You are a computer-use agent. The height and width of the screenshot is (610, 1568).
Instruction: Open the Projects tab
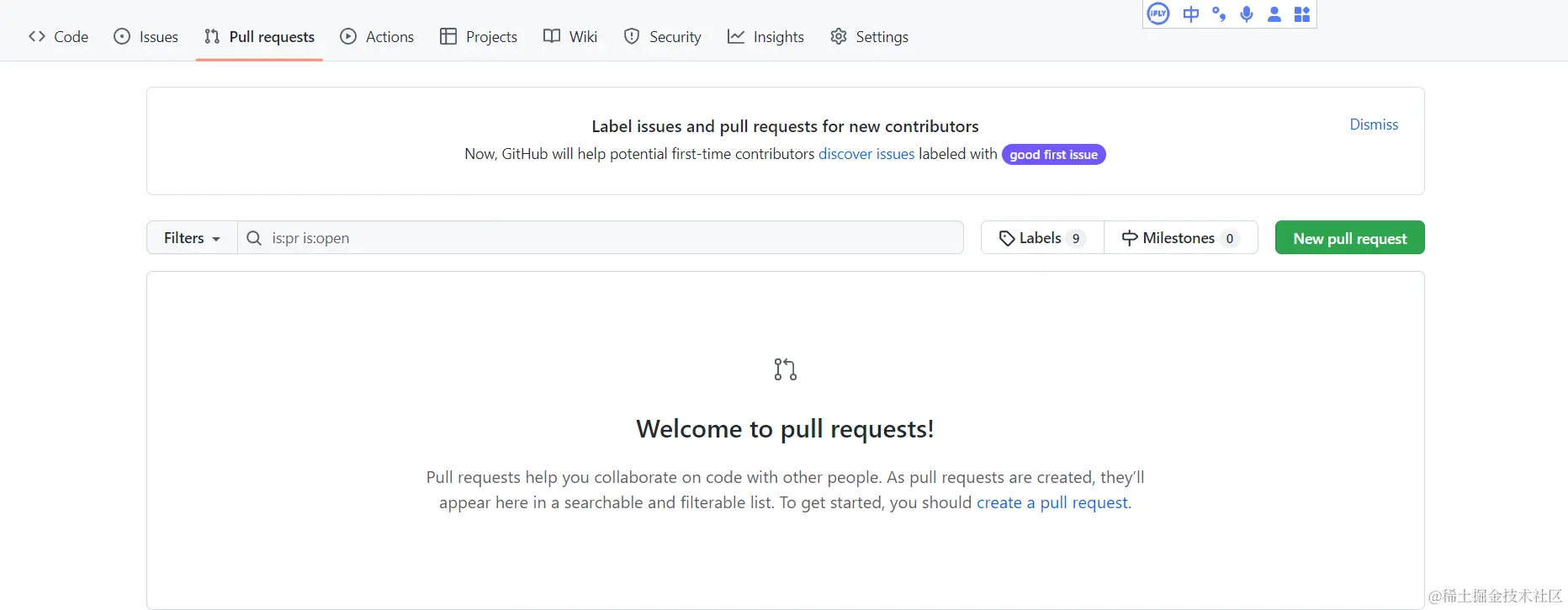(x=479, y=37)
